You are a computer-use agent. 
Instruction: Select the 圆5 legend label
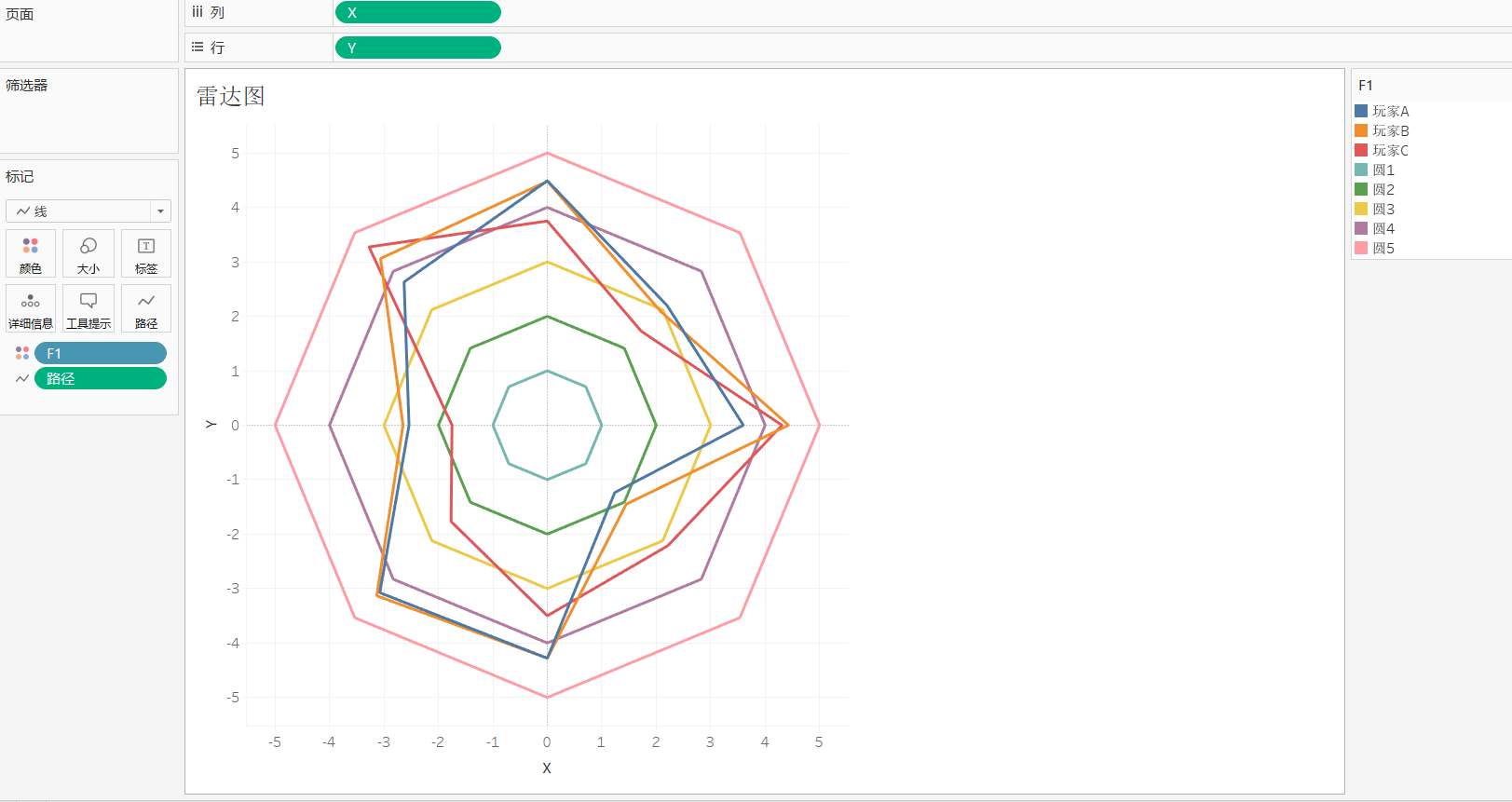pyautogui.click(x=1383, y=248)
